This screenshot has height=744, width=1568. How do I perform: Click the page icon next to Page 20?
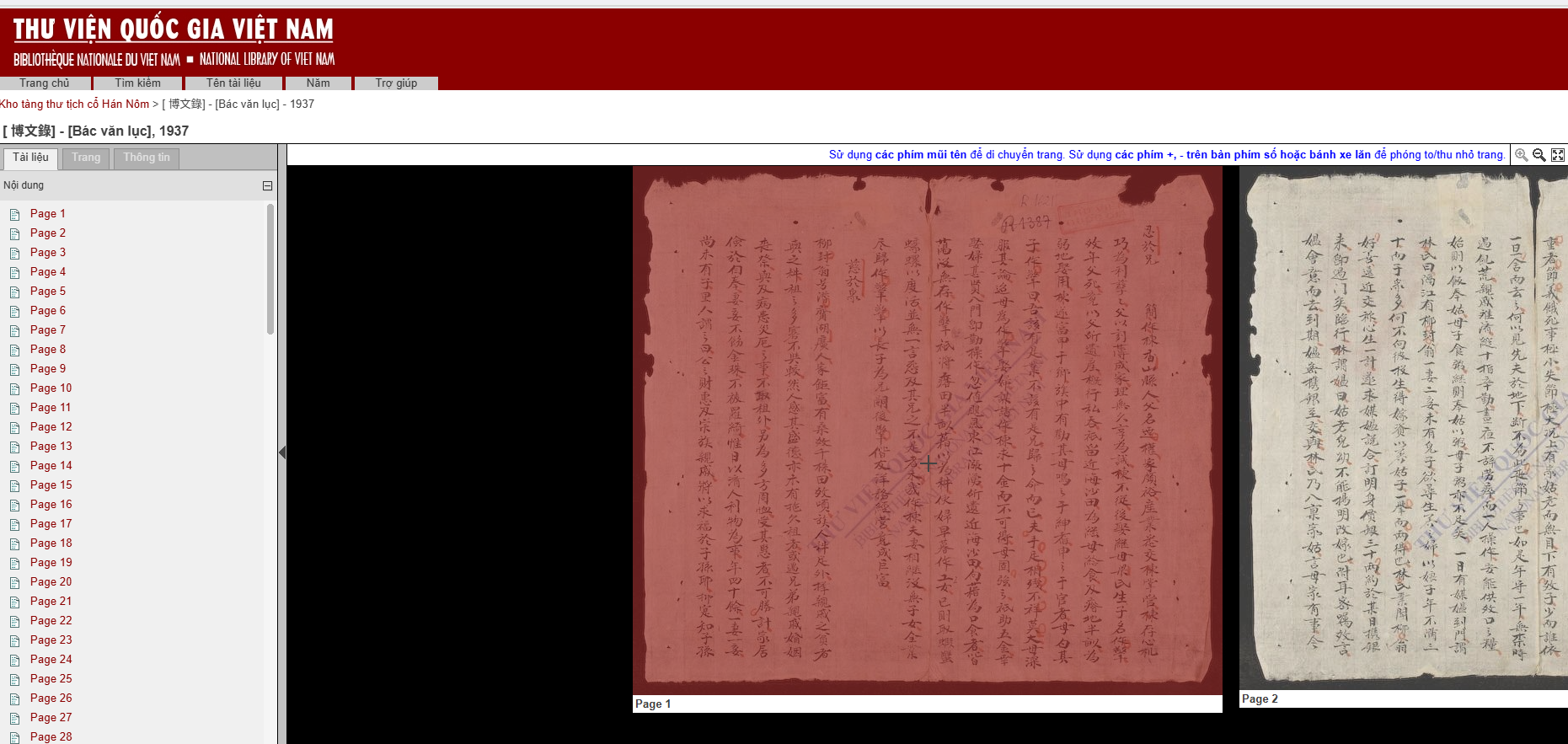14,582
